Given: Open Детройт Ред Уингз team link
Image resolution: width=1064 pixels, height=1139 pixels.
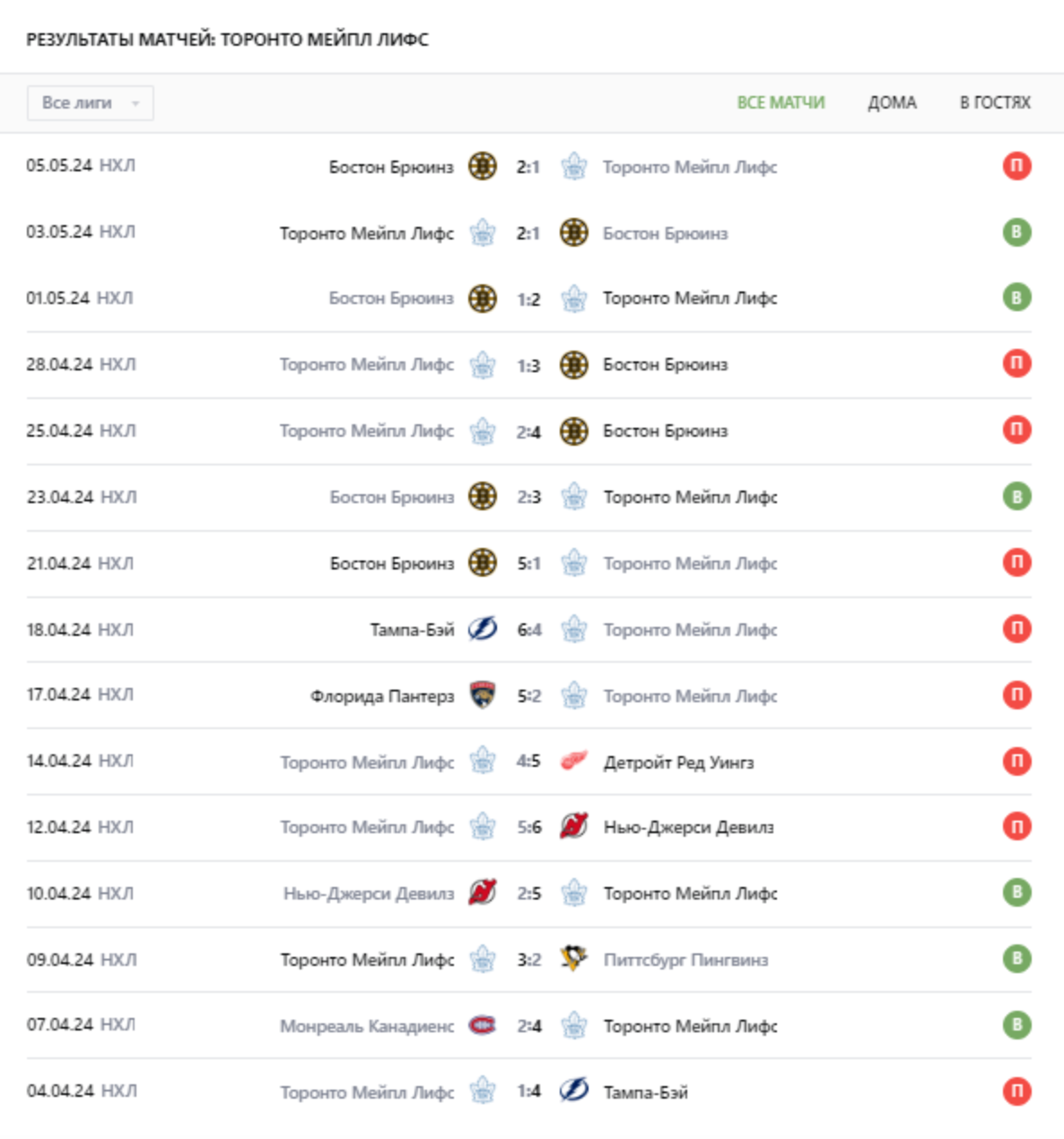Looking at the screenshot, I should click(x=678, y=762).
